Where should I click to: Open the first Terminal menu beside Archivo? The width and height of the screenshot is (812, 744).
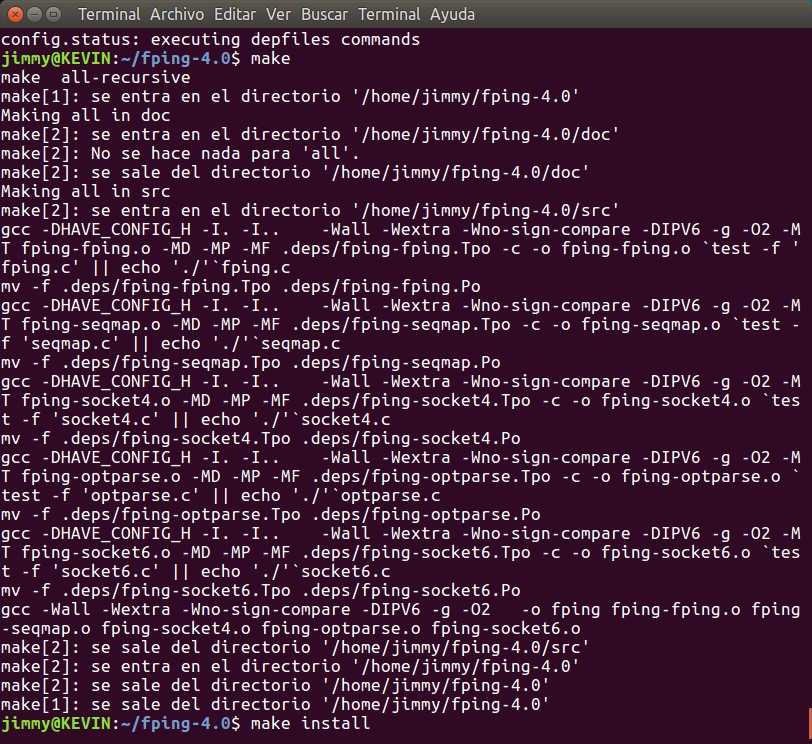tap(109, 15)
